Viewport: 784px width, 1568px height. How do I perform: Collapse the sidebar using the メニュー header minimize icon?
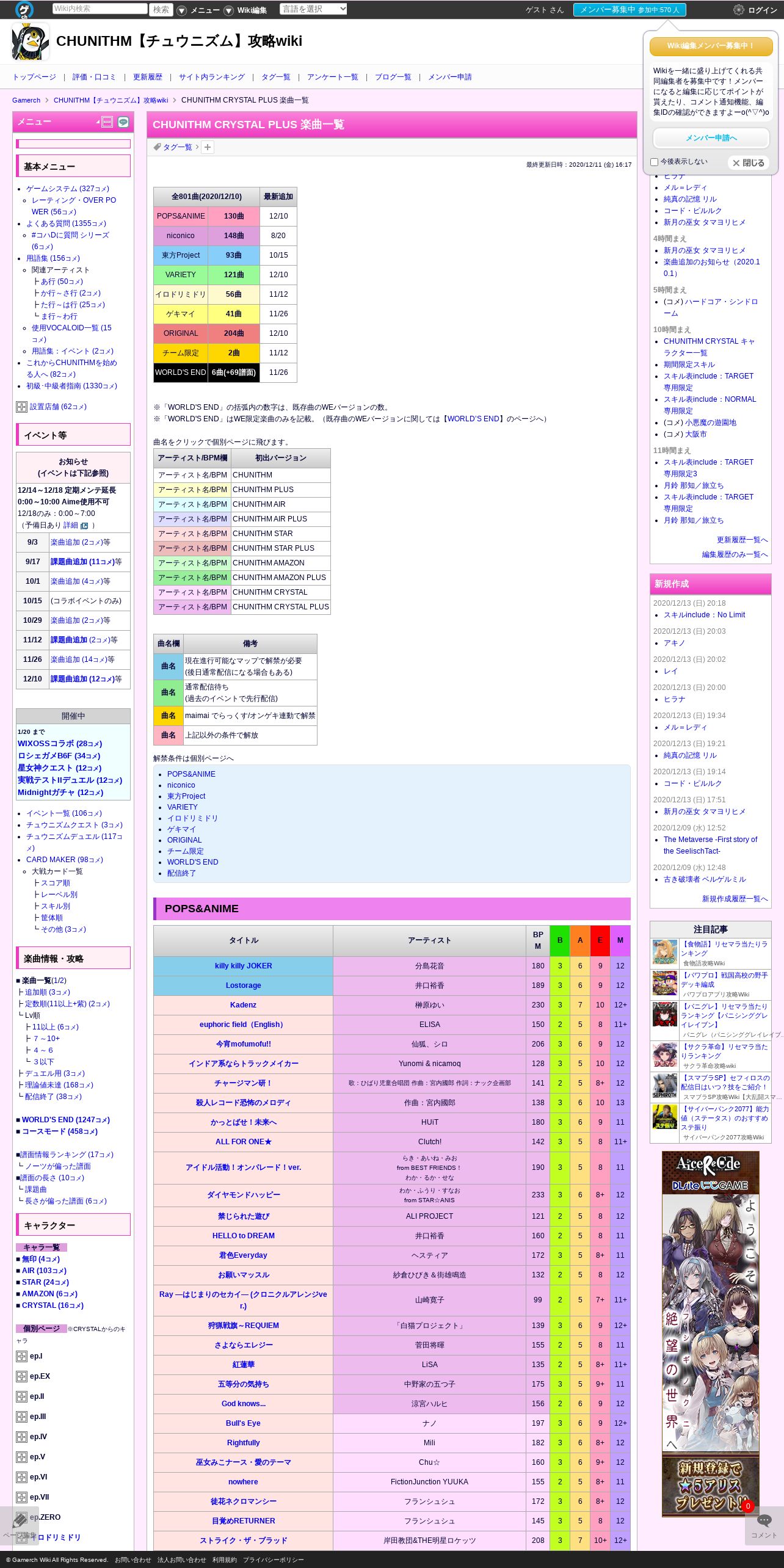[107, 122]
